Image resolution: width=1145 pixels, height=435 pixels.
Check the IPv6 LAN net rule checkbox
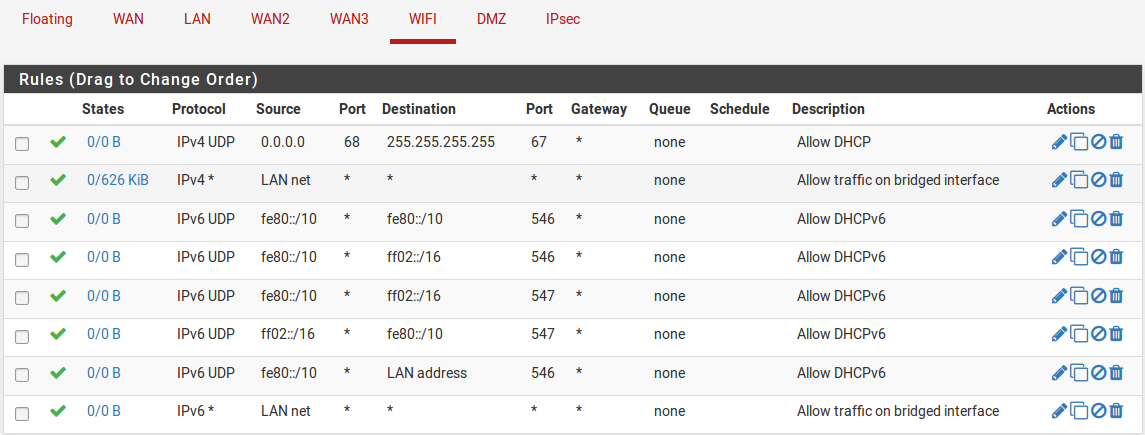[x=22, y=413]
